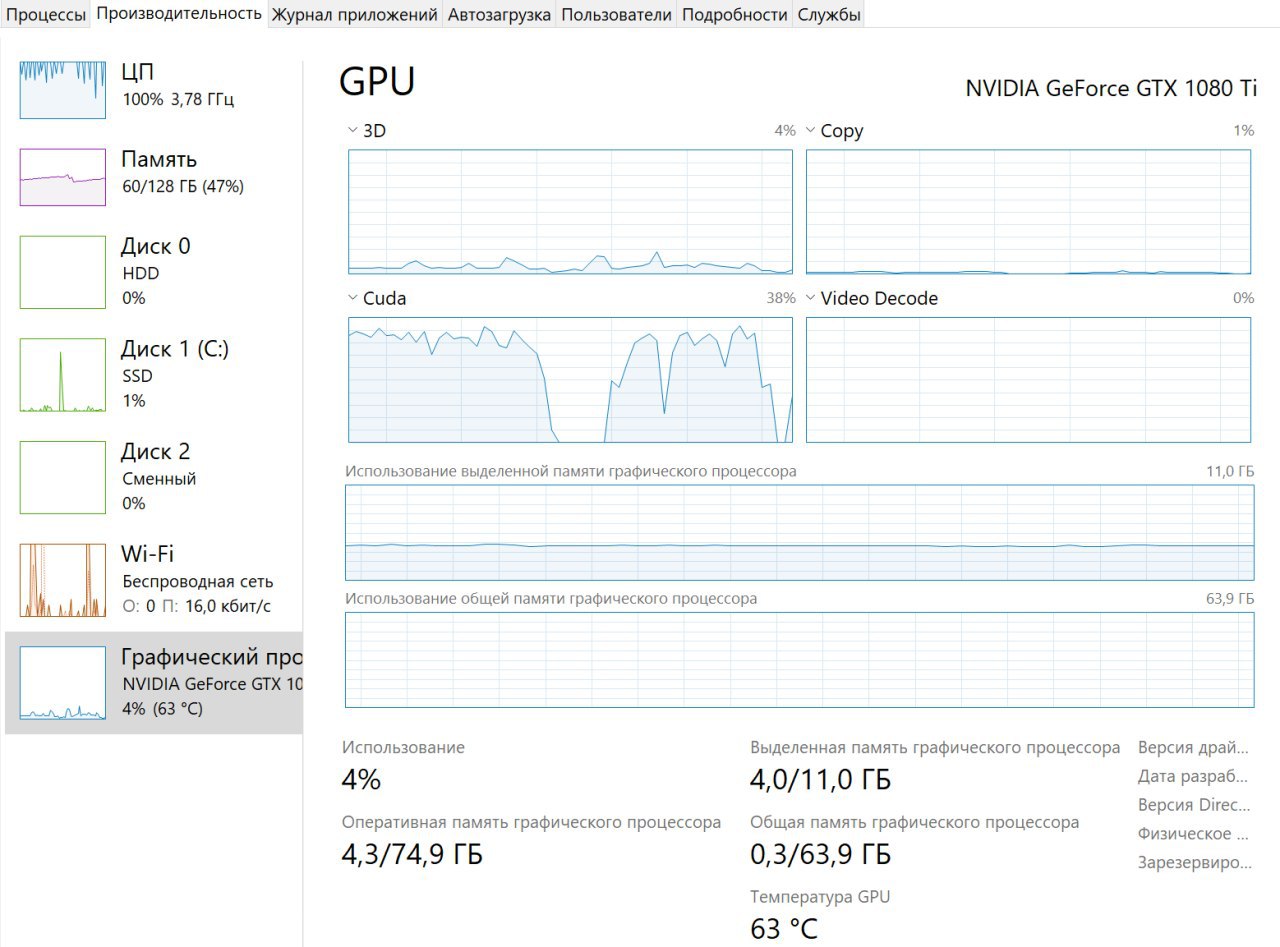The image size is (1280, 947).
Task: Click the GPU heading
Action: [377, 82]
